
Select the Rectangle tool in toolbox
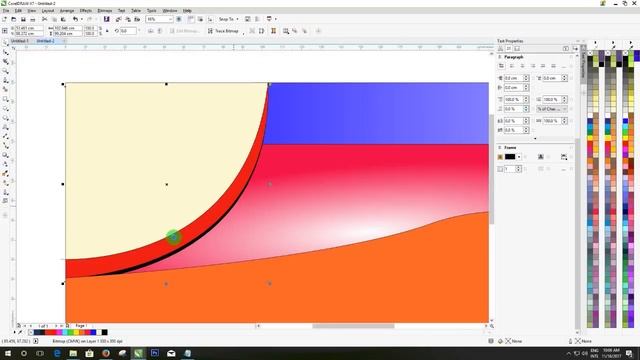[x=6, y=99]
